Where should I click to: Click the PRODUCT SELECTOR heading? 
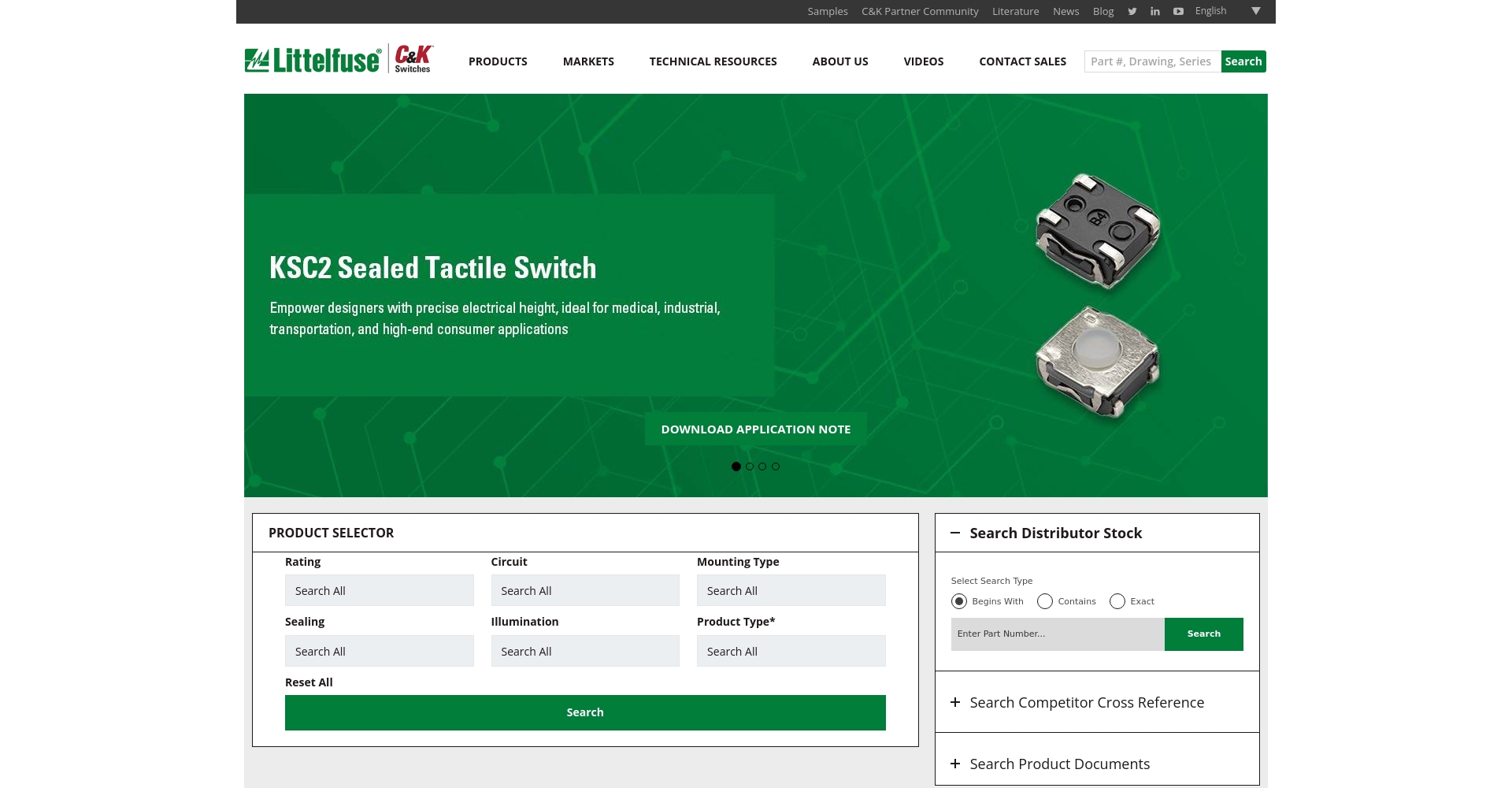(x=331, y=533)
